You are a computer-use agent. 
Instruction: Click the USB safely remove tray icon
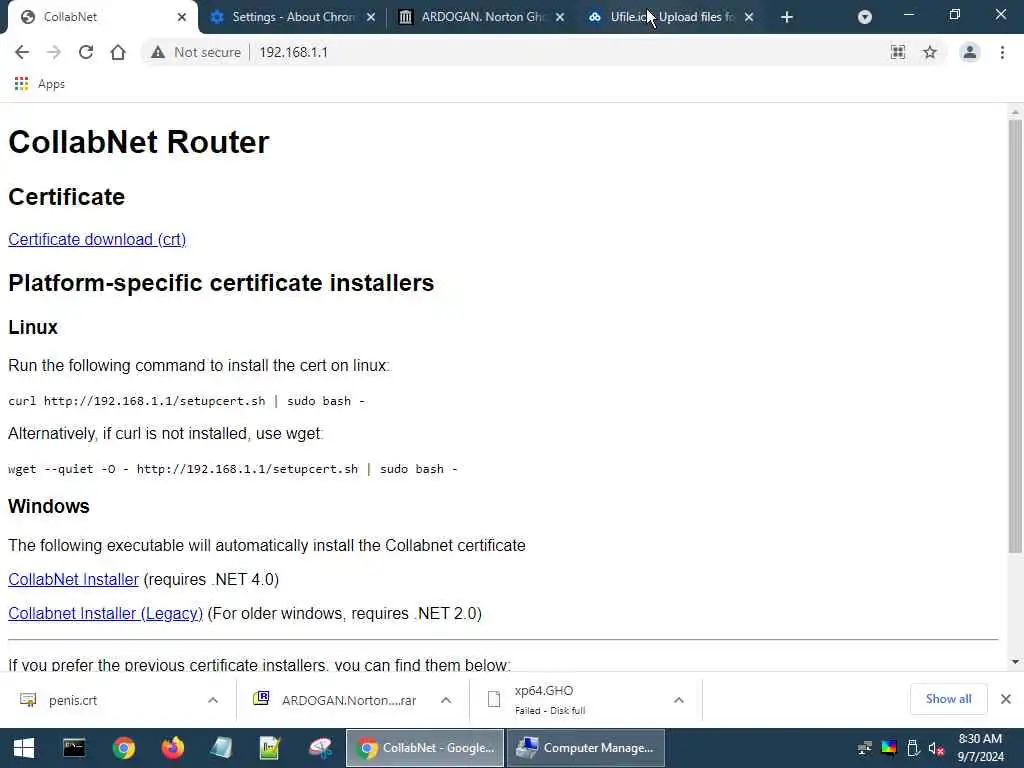click(913, 748)
